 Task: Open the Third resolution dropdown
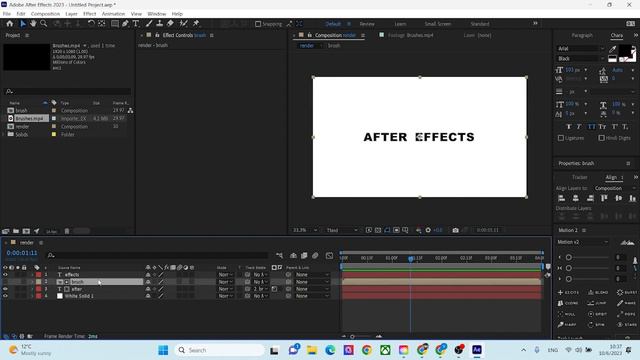click(342, 230)
